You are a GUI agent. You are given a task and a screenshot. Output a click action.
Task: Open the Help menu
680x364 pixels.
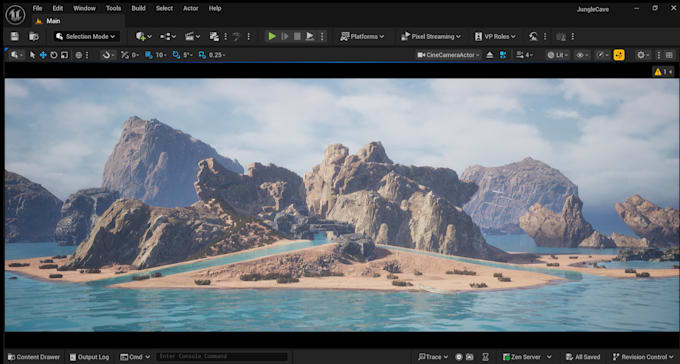215,8
